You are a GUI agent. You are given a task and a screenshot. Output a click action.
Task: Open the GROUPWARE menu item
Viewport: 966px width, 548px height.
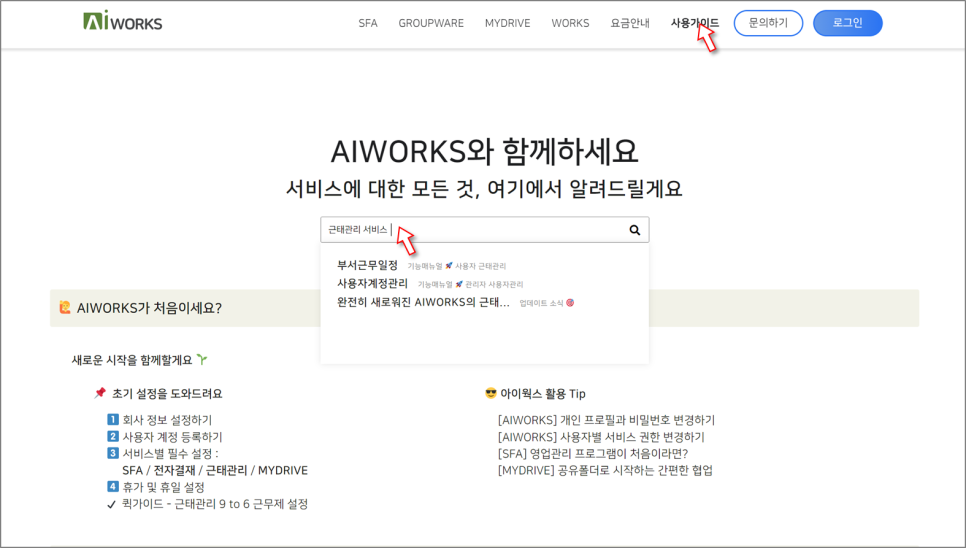coord(431,23)
